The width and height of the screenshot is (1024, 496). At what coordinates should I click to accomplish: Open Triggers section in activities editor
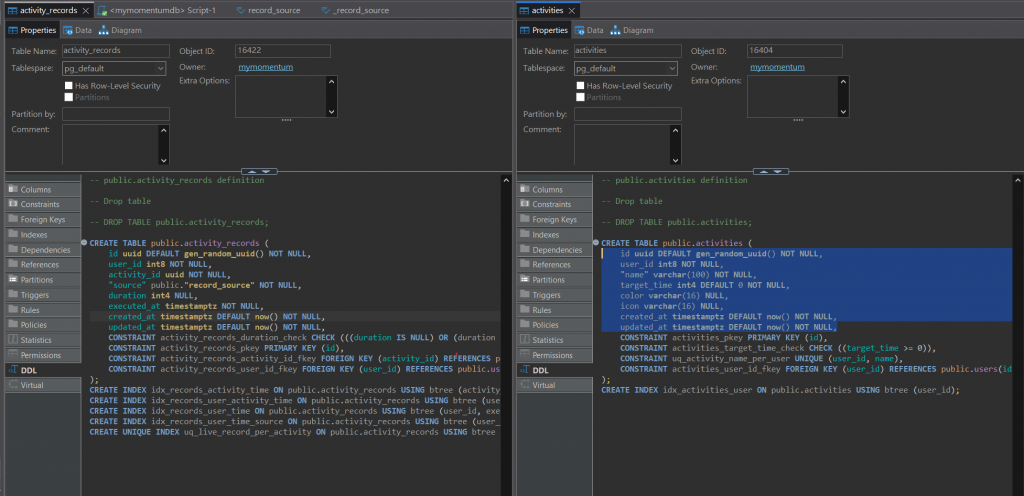pos(554,295)
